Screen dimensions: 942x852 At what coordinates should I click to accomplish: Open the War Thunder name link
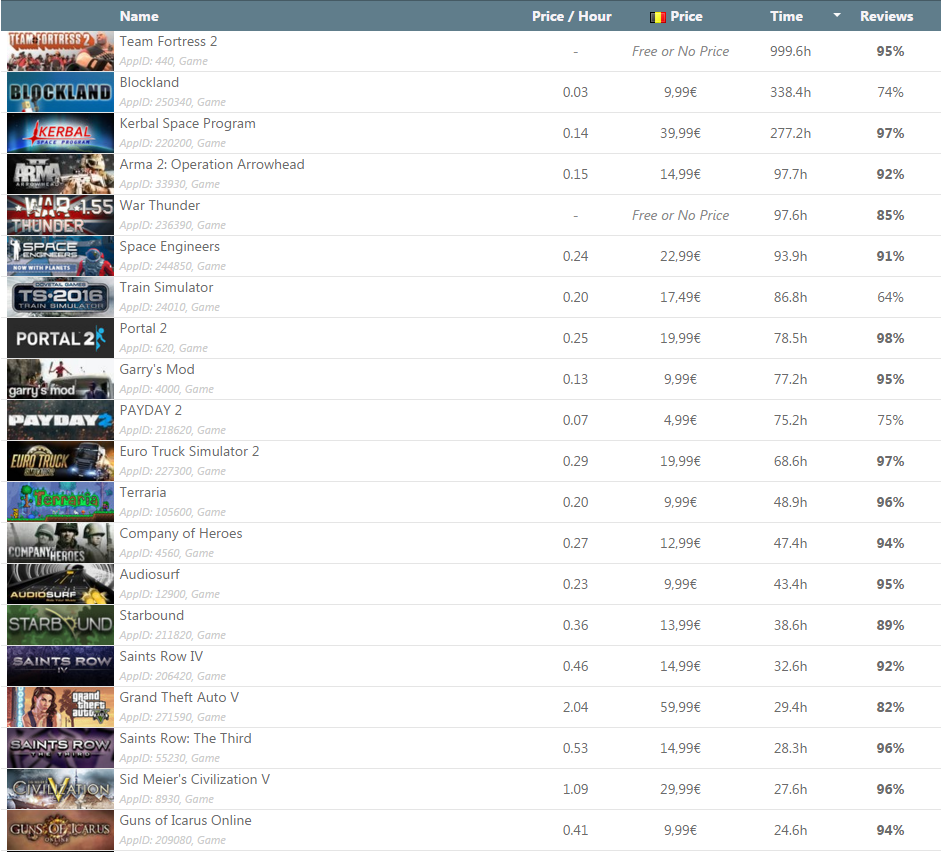160,205
